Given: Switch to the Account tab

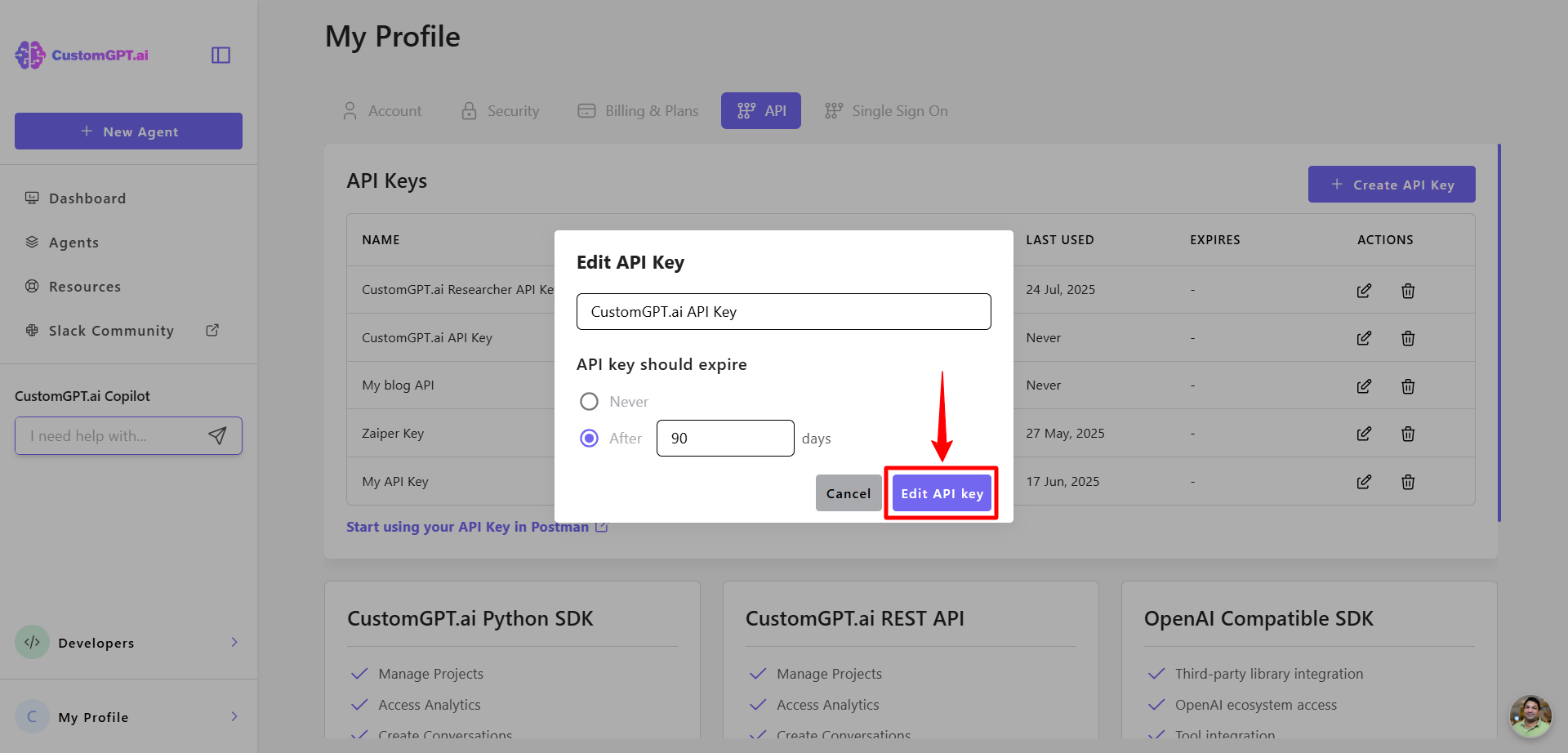Looking at the screenshot, I should point(381,111).
